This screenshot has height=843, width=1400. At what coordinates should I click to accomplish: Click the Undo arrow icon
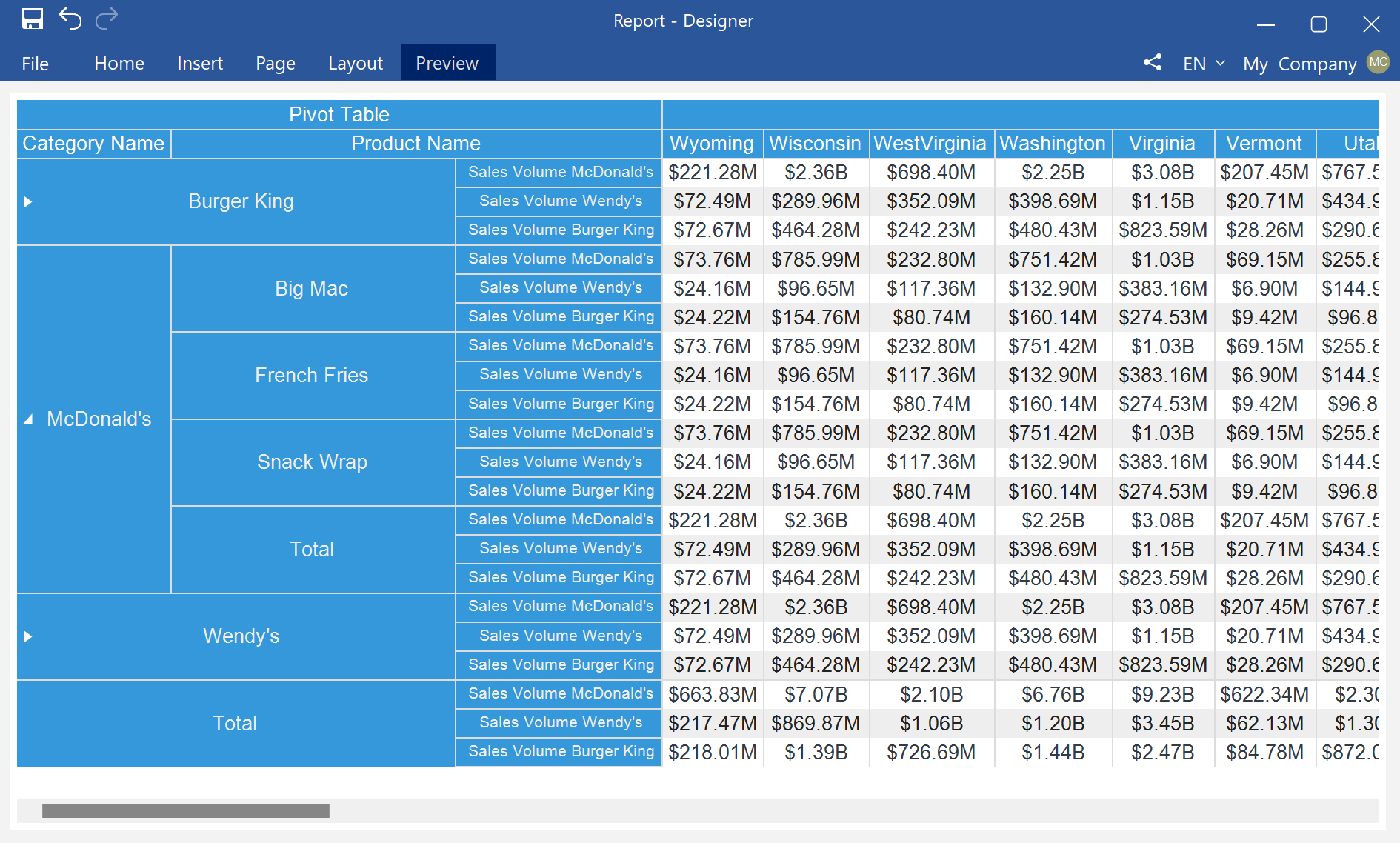pos(70,19)
